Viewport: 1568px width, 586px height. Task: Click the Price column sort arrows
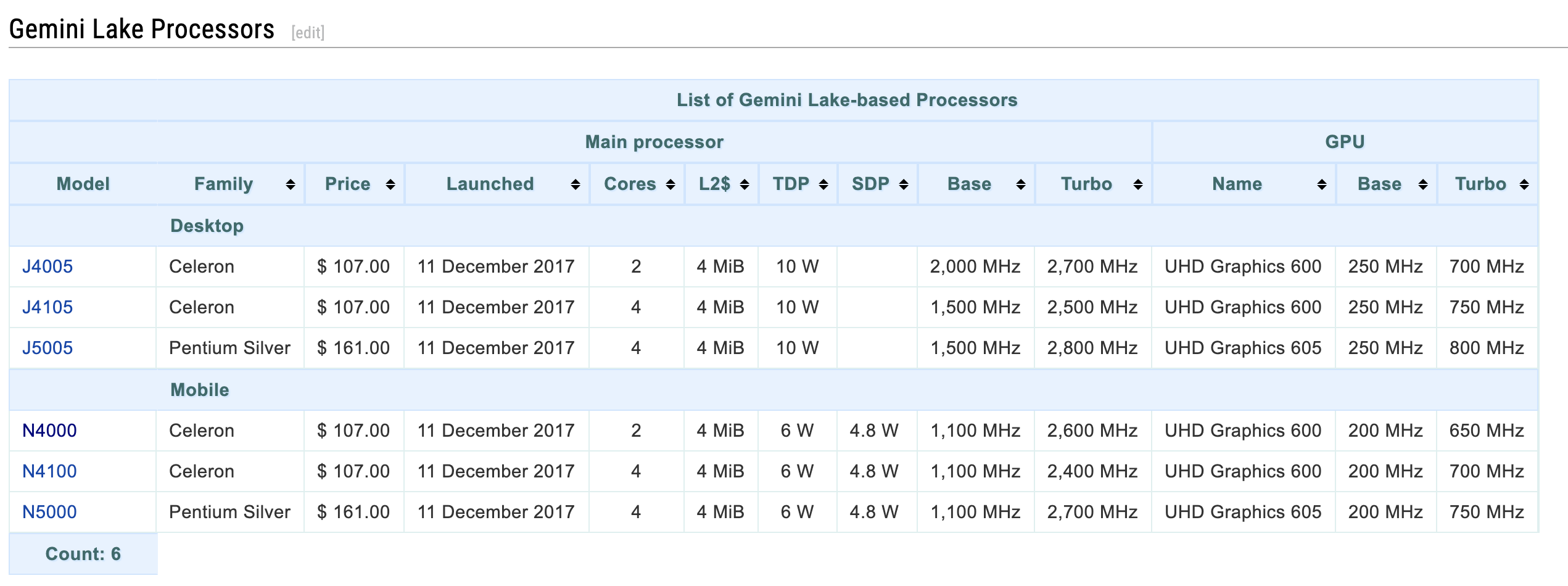coord(390,184)
